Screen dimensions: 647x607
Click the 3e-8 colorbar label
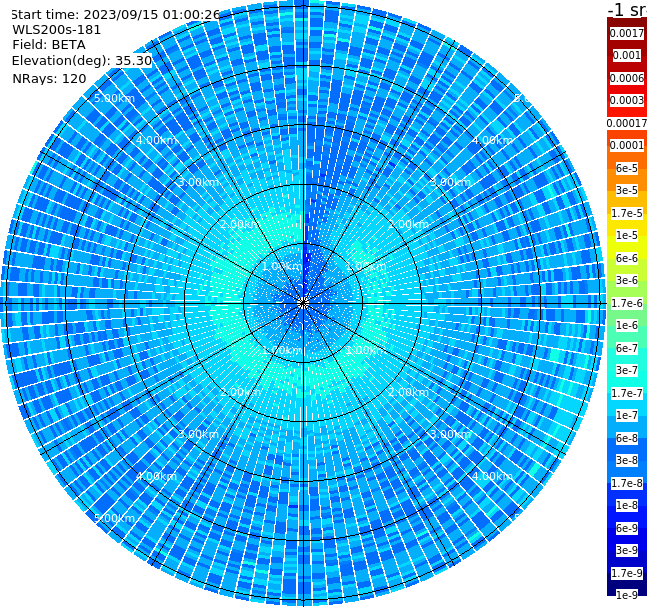[x=627, y=460]
